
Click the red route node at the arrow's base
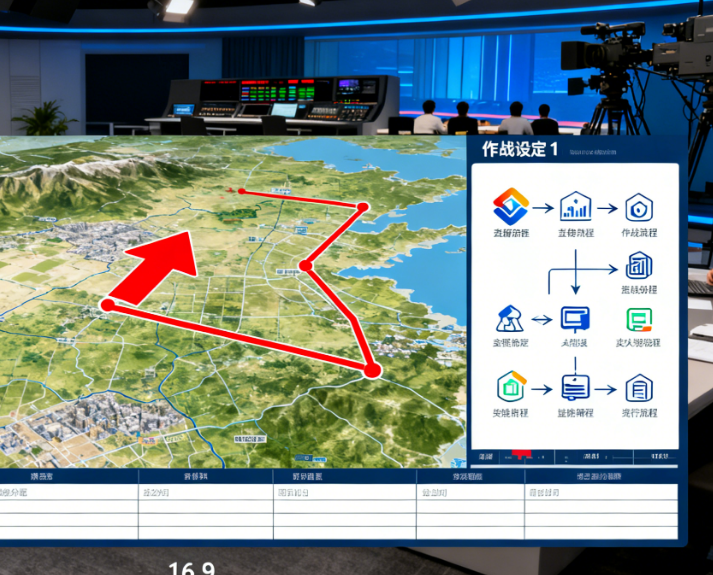click(x=108, y=305)
